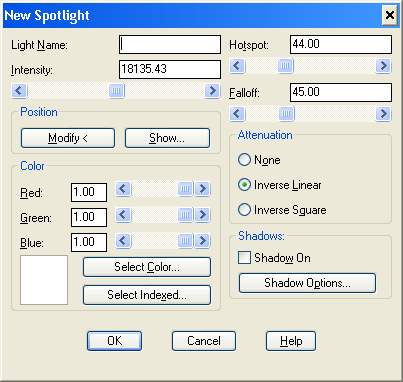Click the white color preview swatch
The image size is (403, 382).
point(44,280)
